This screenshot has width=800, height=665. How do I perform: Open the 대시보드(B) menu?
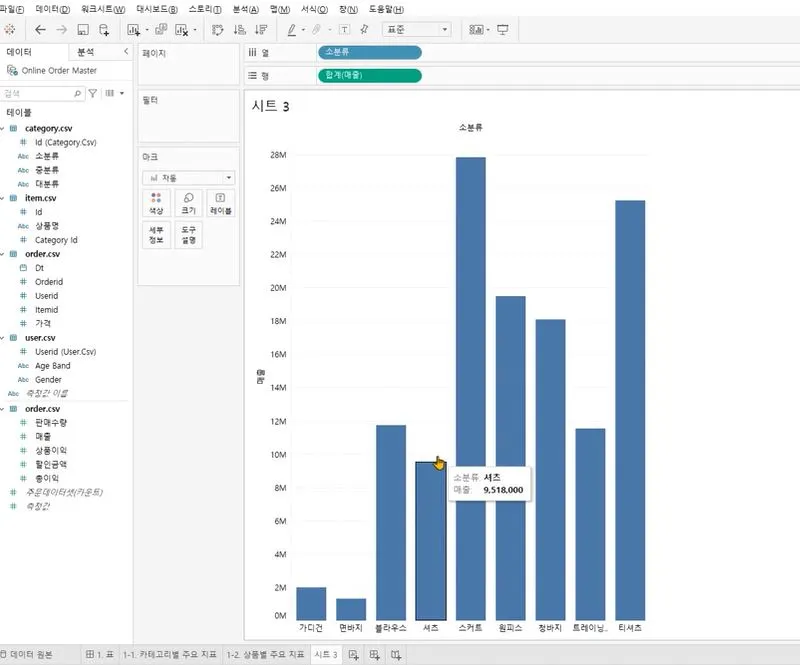[157, 9]
